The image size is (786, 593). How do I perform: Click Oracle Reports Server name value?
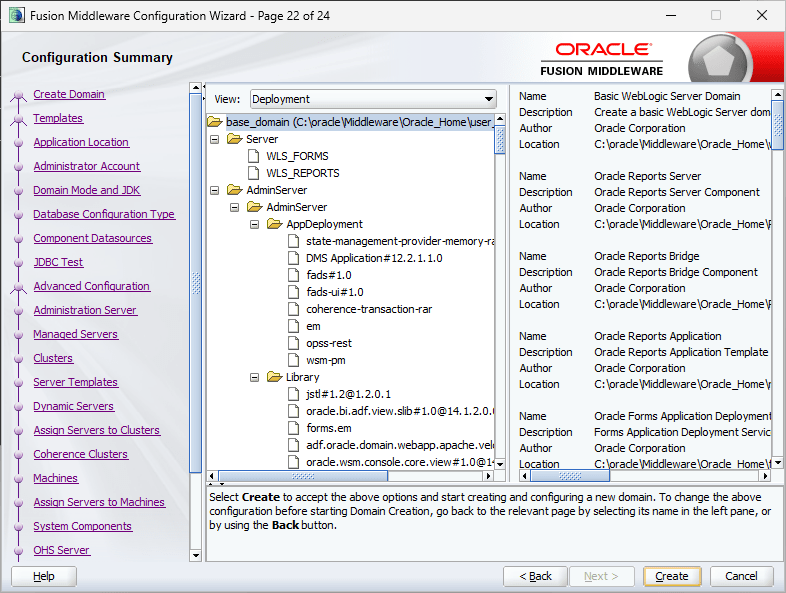tap(648, 176)
